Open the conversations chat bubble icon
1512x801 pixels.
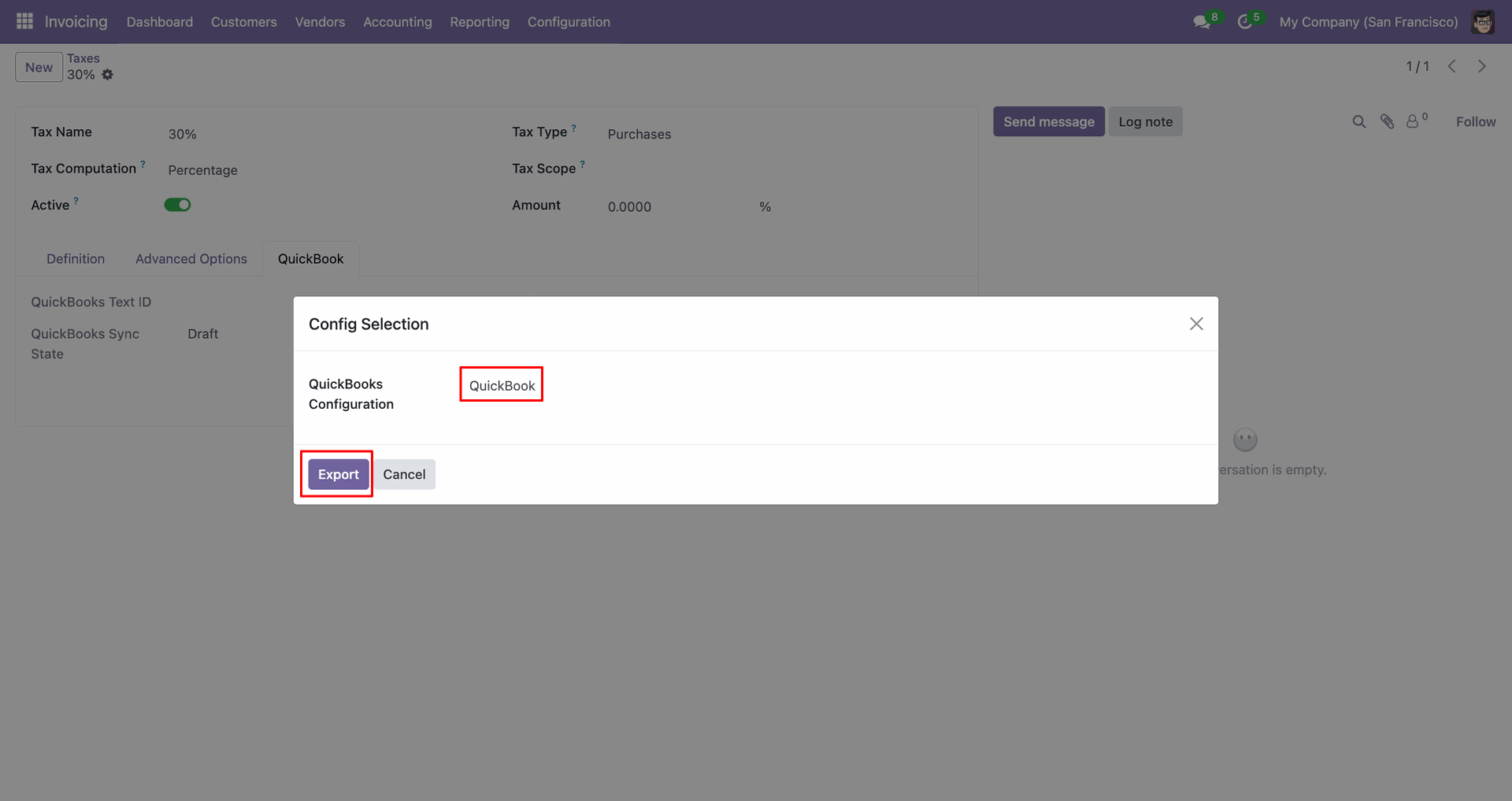tap(1202, 22)
